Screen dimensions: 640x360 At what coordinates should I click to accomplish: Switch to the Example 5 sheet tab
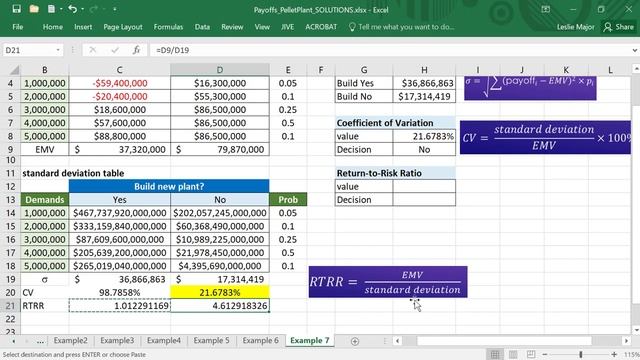[211, 340]
